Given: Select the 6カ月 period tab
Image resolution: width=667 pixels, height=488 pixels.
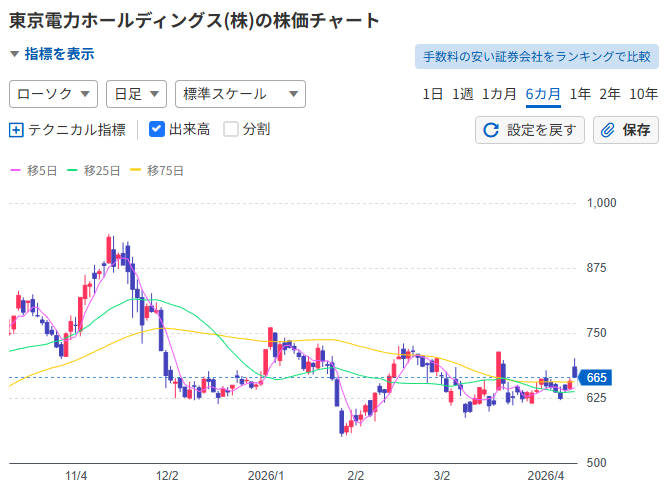Looking at the screenshot, I should click(543, 94).
